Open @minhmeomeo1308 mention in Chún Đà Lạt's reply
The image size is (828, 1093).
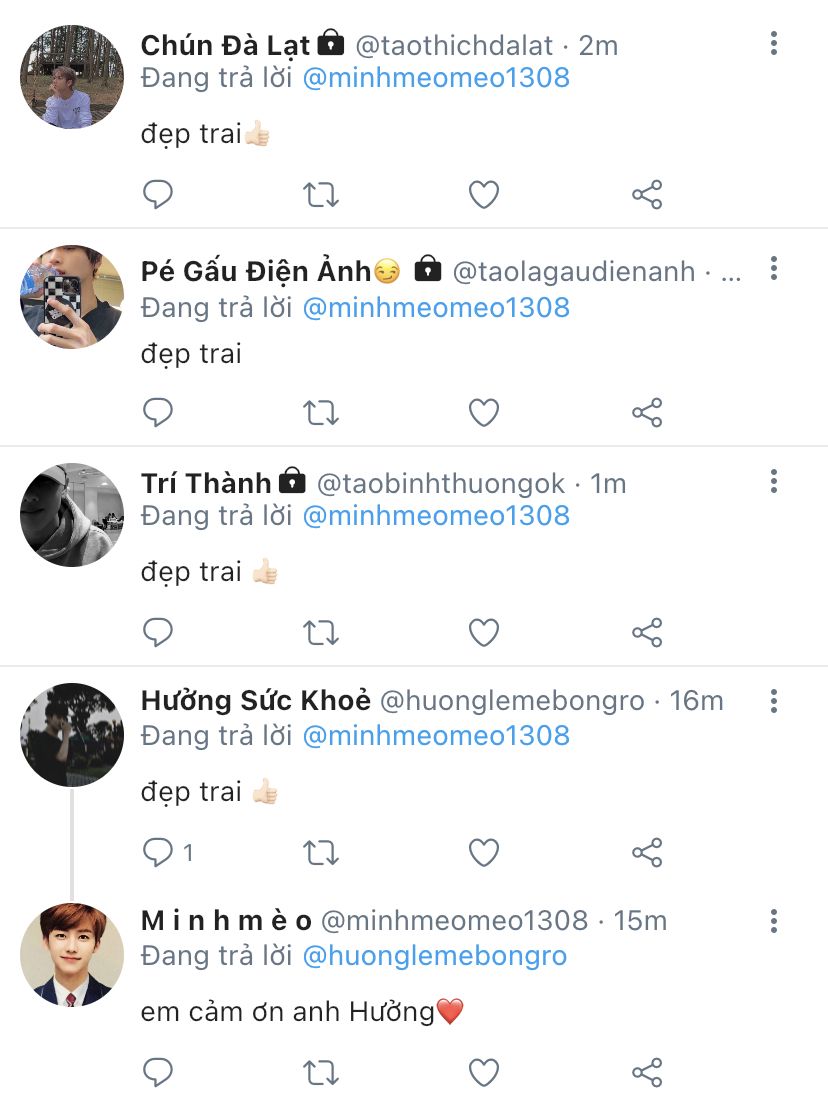436,77
